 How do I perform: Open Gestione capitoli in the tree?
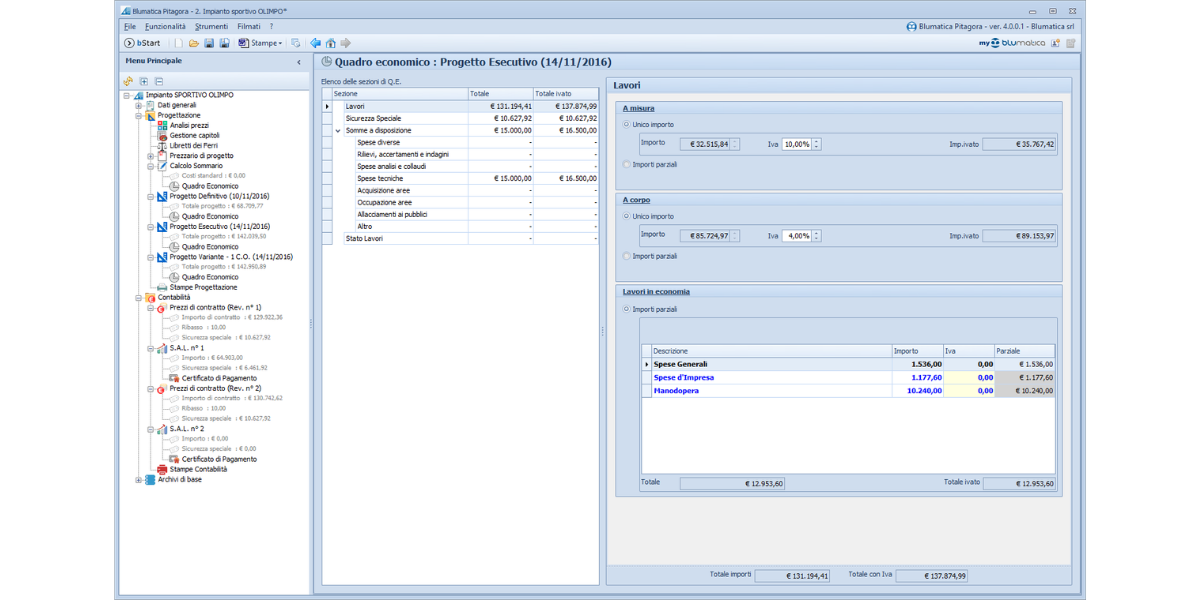pos(194,135)
